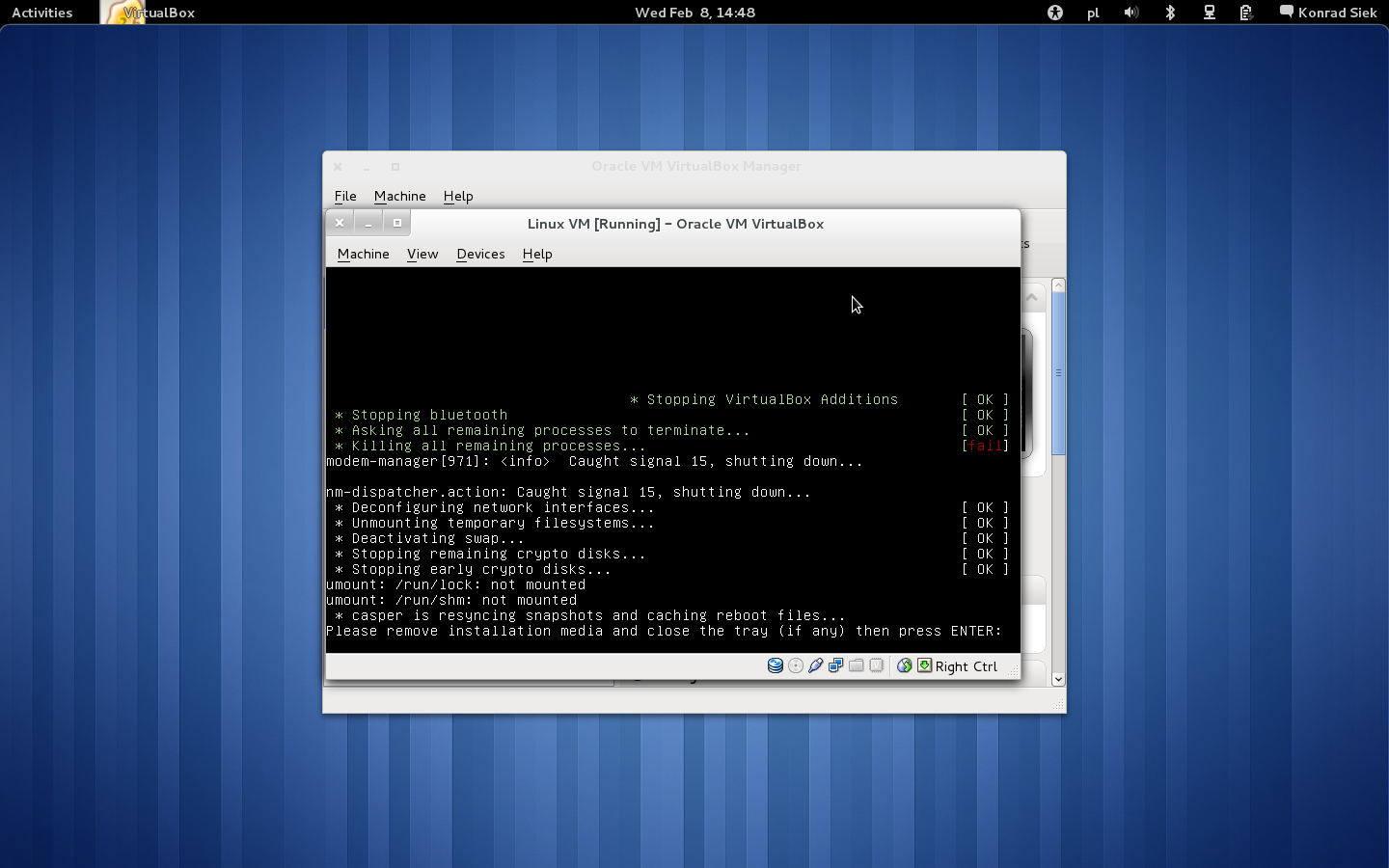Open the accessibility menu in top bar
The image size is (1389, 868).
click(1055, 13)
